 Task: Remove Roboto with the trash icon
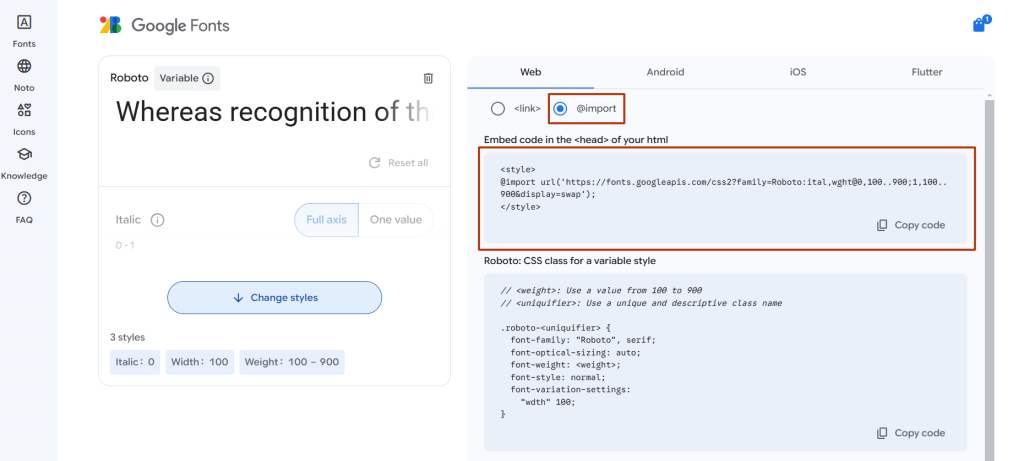pos(428,78)
